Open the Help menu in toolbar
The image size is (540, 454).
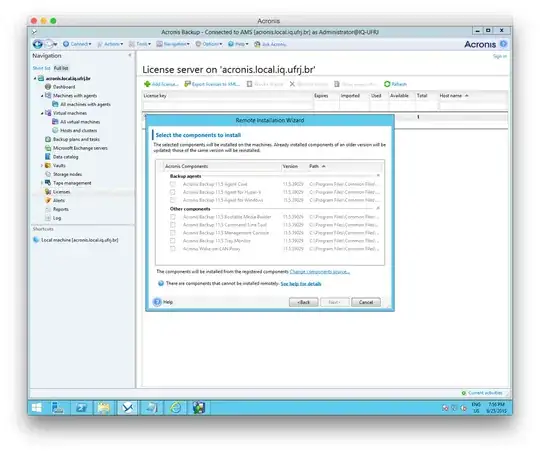click(238, 44)
